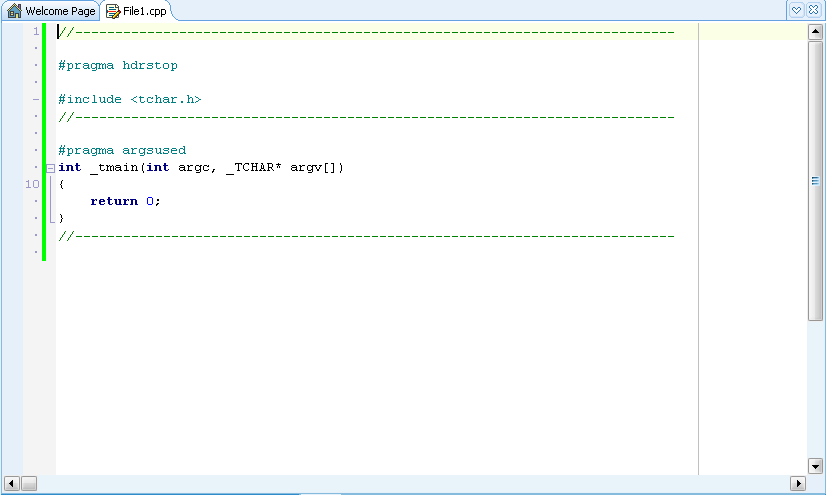Click the opening brace of _tmain
826x495 pixels.
[62, 184]
